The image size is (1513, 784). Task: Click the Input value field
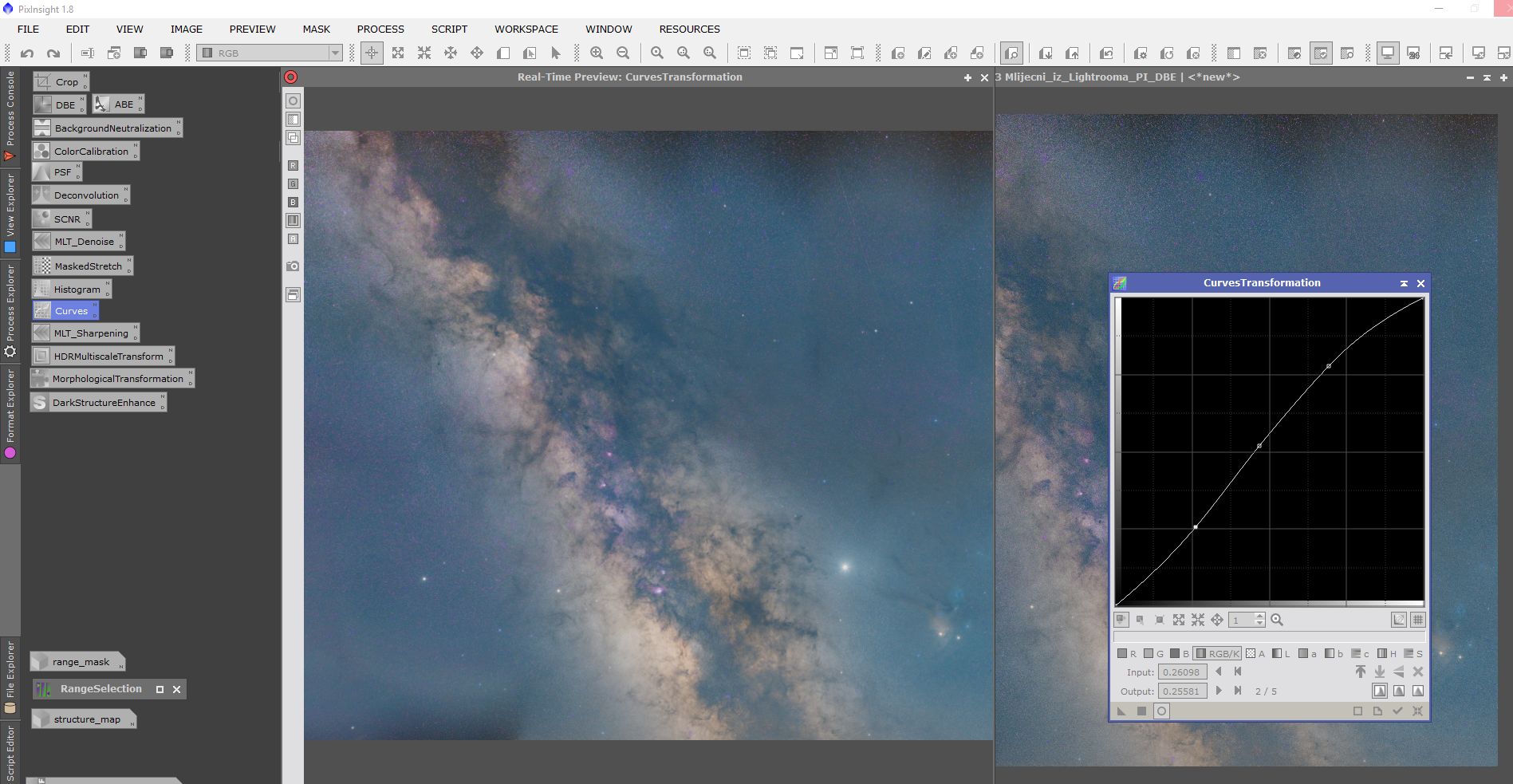[x=1181, y=672]
